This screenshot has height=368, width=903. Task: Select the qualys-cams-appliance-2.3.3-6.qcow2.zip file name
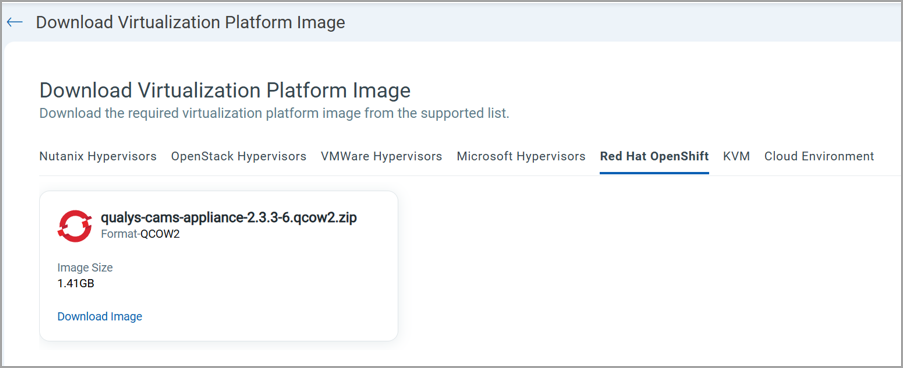tap(229, 218)
